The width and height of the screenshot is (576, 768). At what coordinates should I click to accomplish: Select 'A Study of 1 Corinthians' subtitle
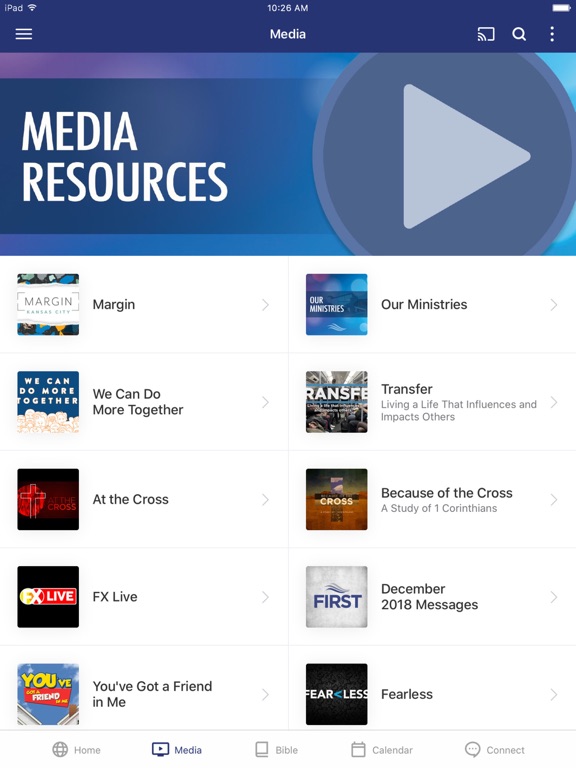coord(439,508)
